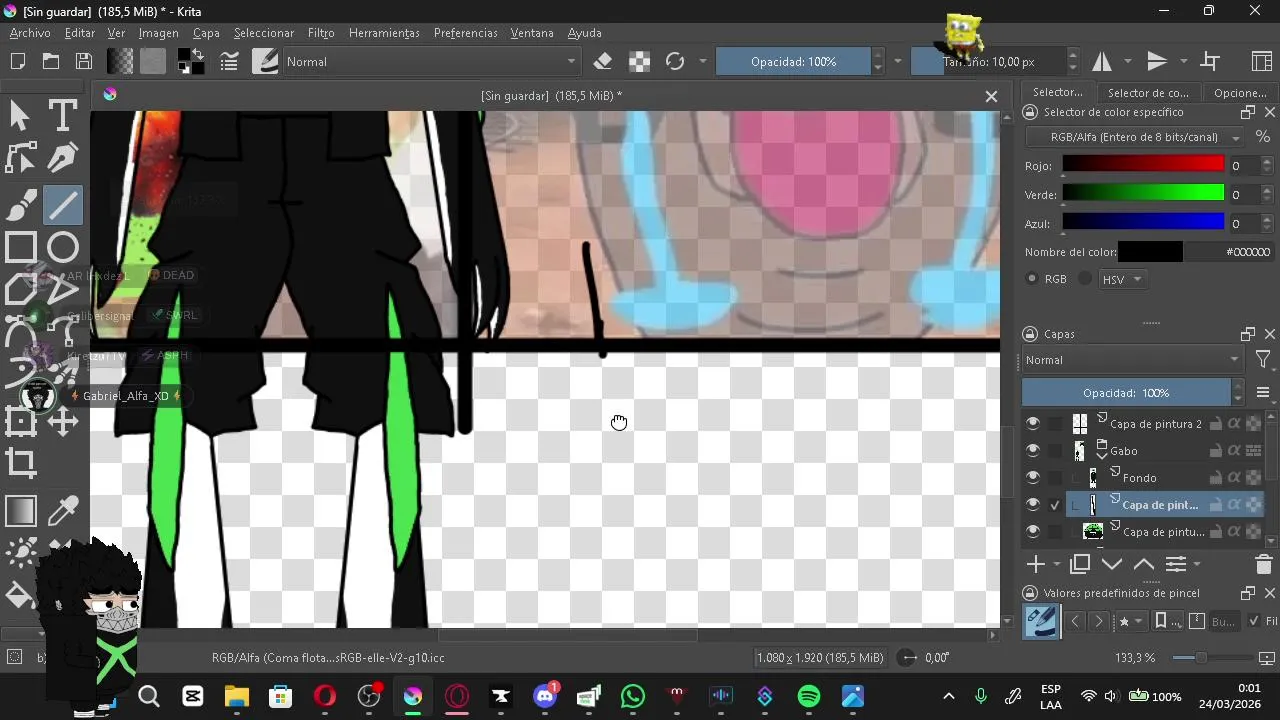Save the document icon

click(x=84, y=62)
